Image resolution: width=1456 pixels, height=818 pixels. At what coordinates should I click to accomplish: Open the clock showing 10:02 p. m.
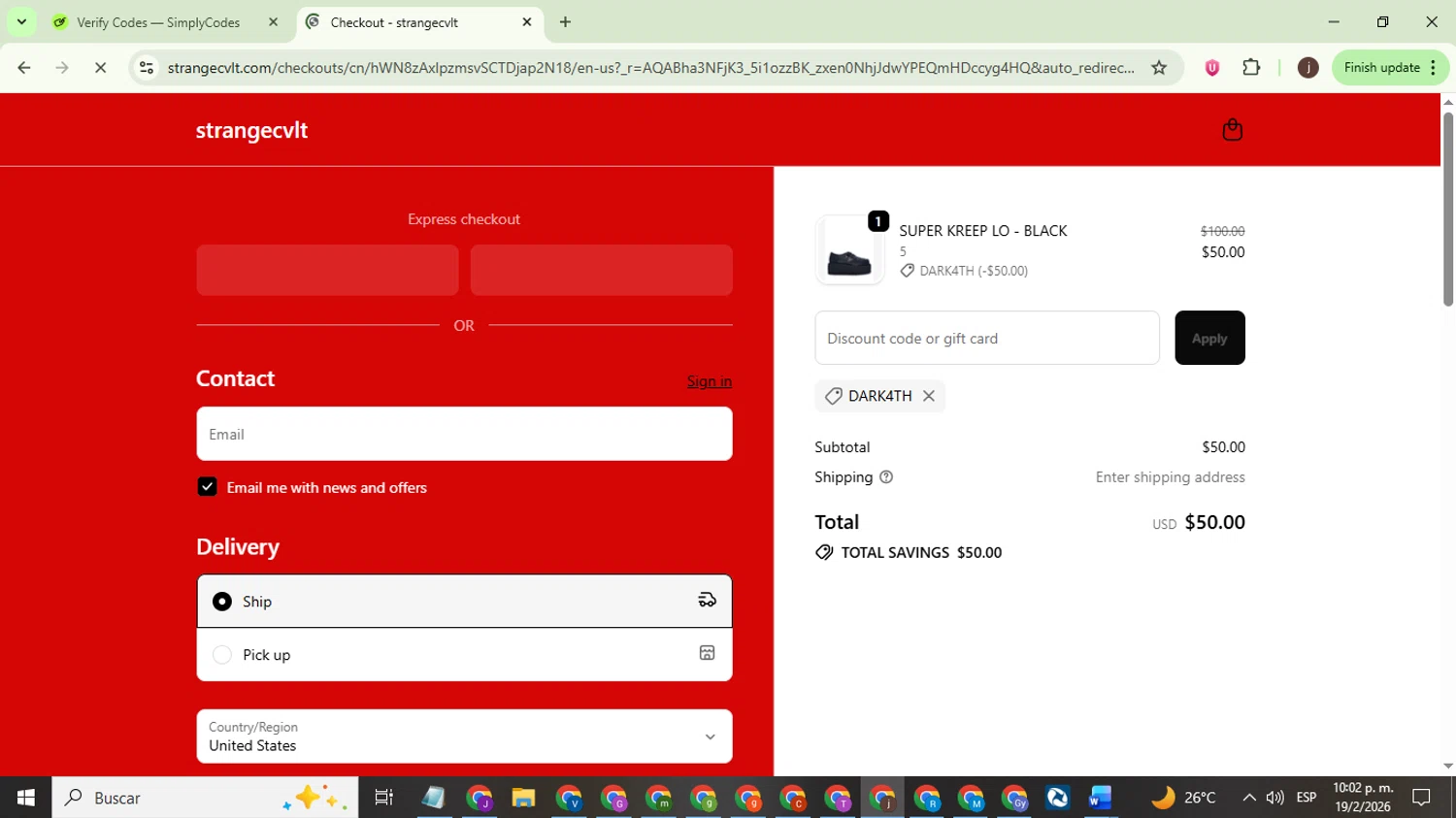click(x=1363, y=798)
